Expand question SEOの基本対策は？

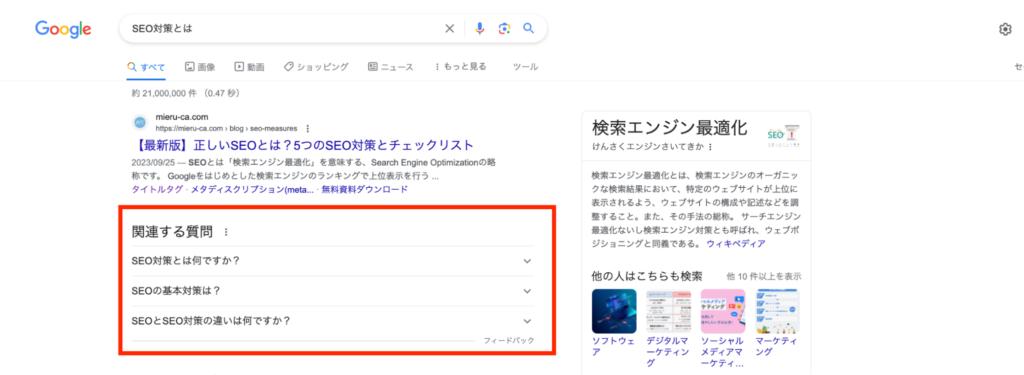click(332, 291)
